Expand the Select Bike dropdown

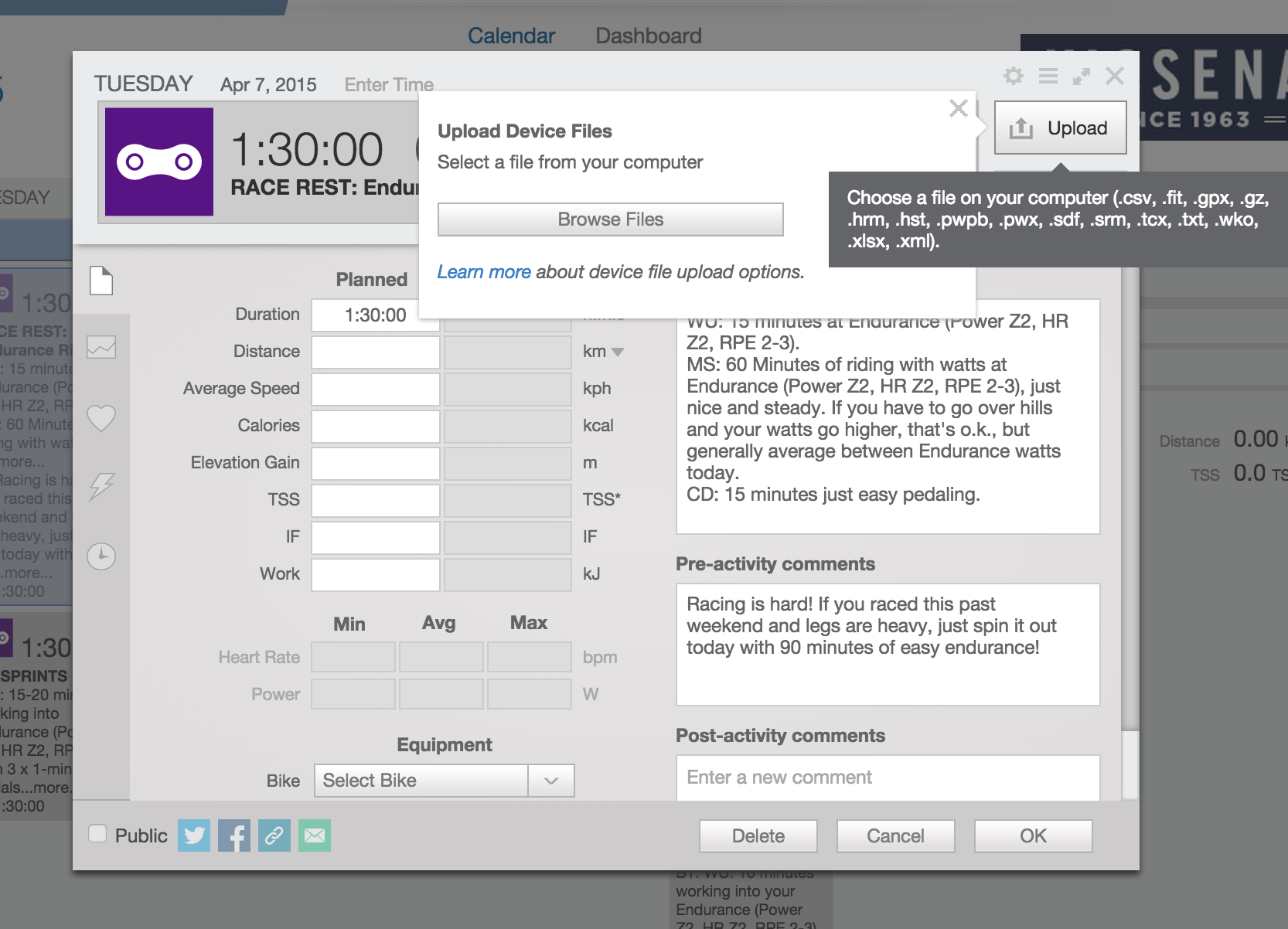tap(444, 781)
